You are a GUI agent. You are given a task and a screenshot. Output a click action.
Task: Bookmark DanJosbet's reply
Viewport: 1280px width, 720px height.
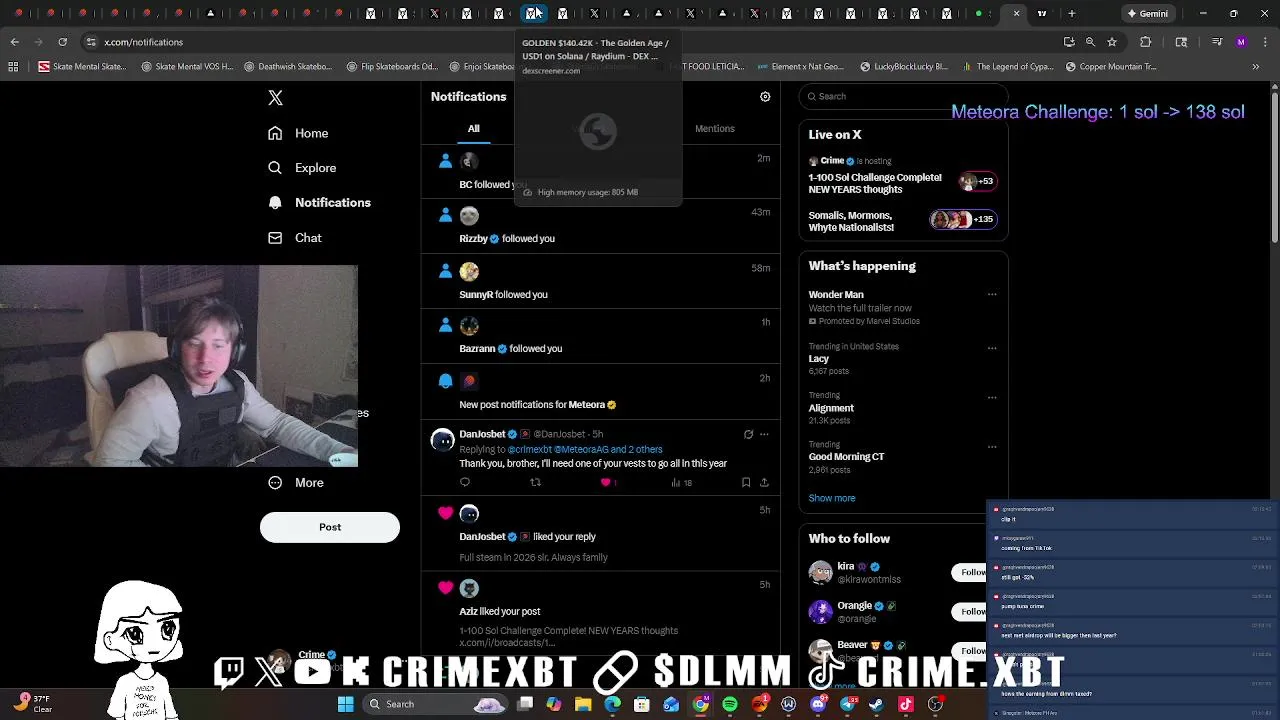tap(746, 482)
